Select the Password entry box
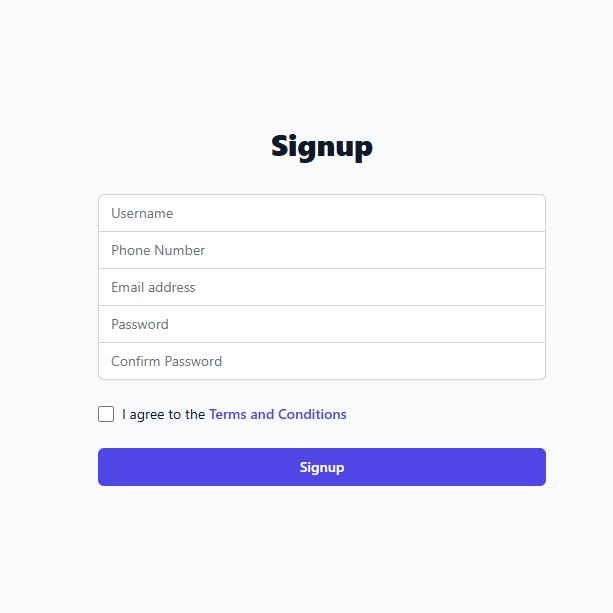613x613 pixels. (321, 324)
